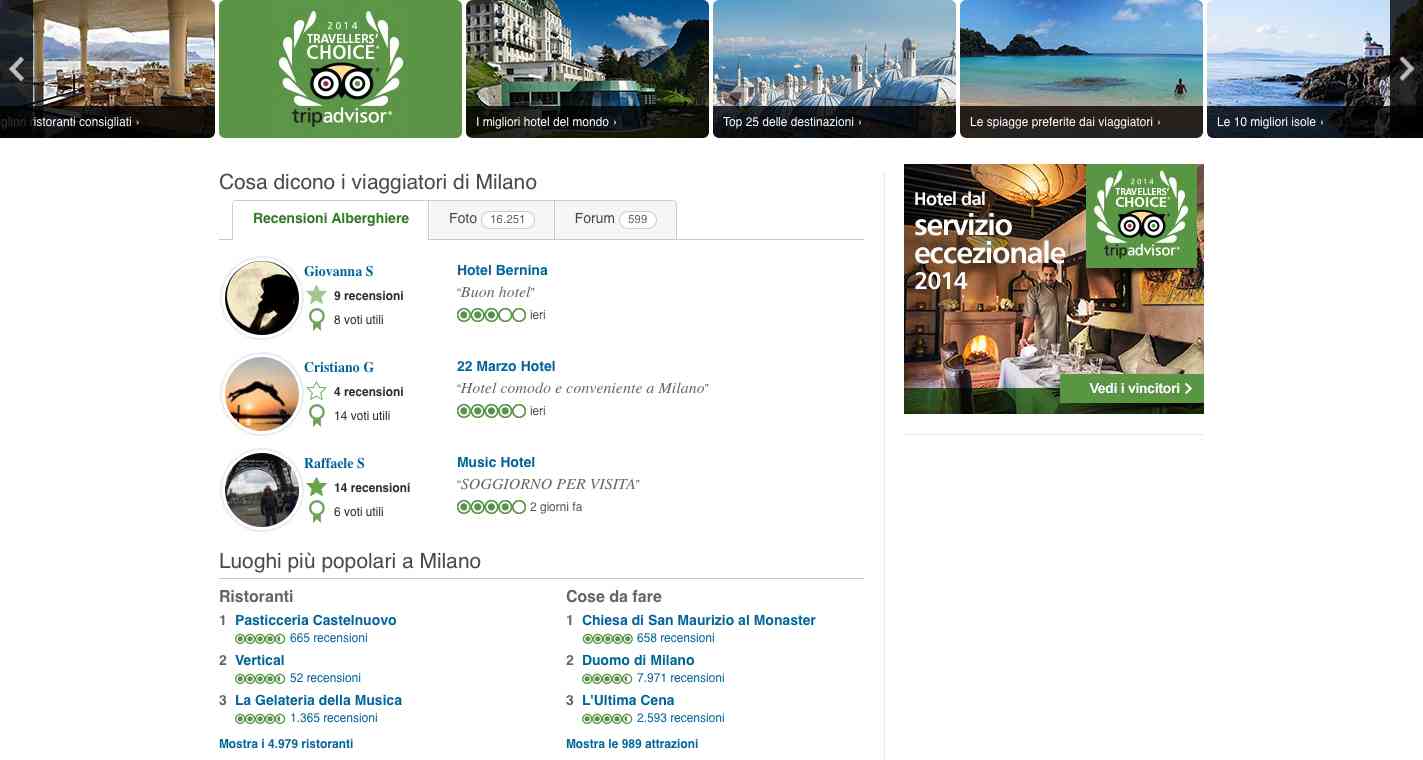Viewport: 1423px width, 760px height.
Task: Switch to the Forum tab
Action: [614, 219]
